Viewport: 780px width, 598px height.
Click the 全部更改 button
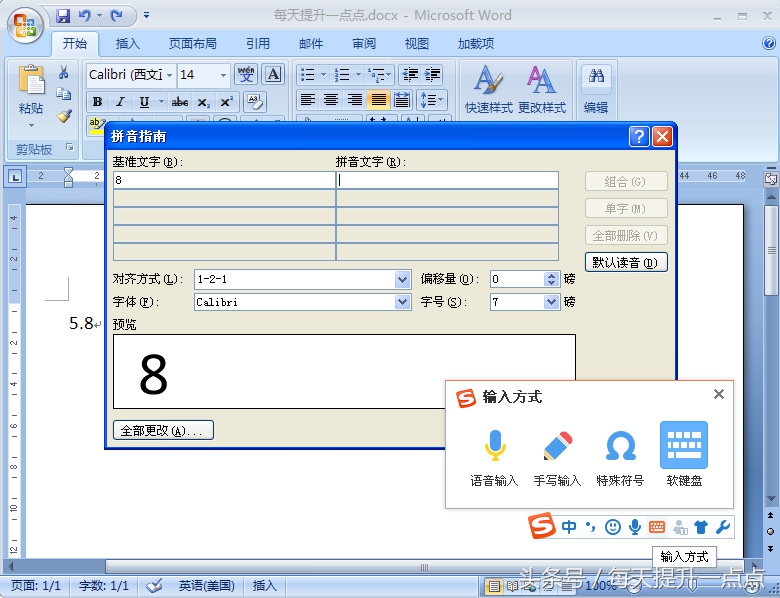[x=162, y=431]
